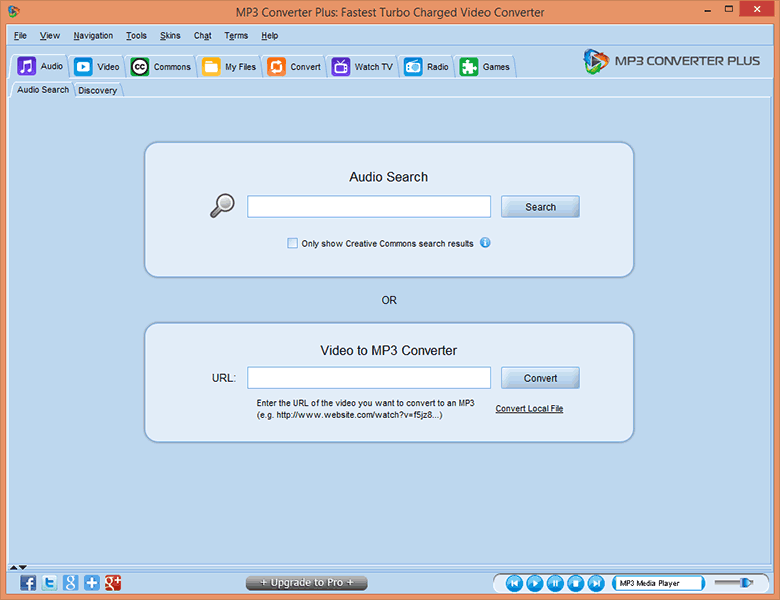The height and width of the screenshot is (600, 780).
Task: Go to the My Files tab
Action: 229,67
